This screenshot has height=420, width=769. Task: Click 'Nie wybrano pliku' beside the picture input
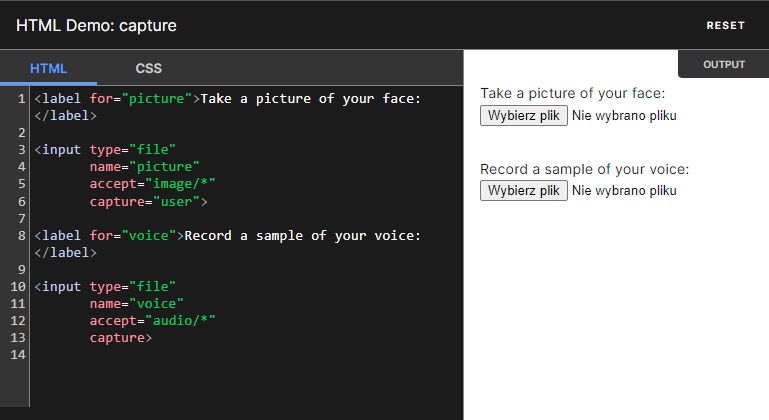[625, 116]
